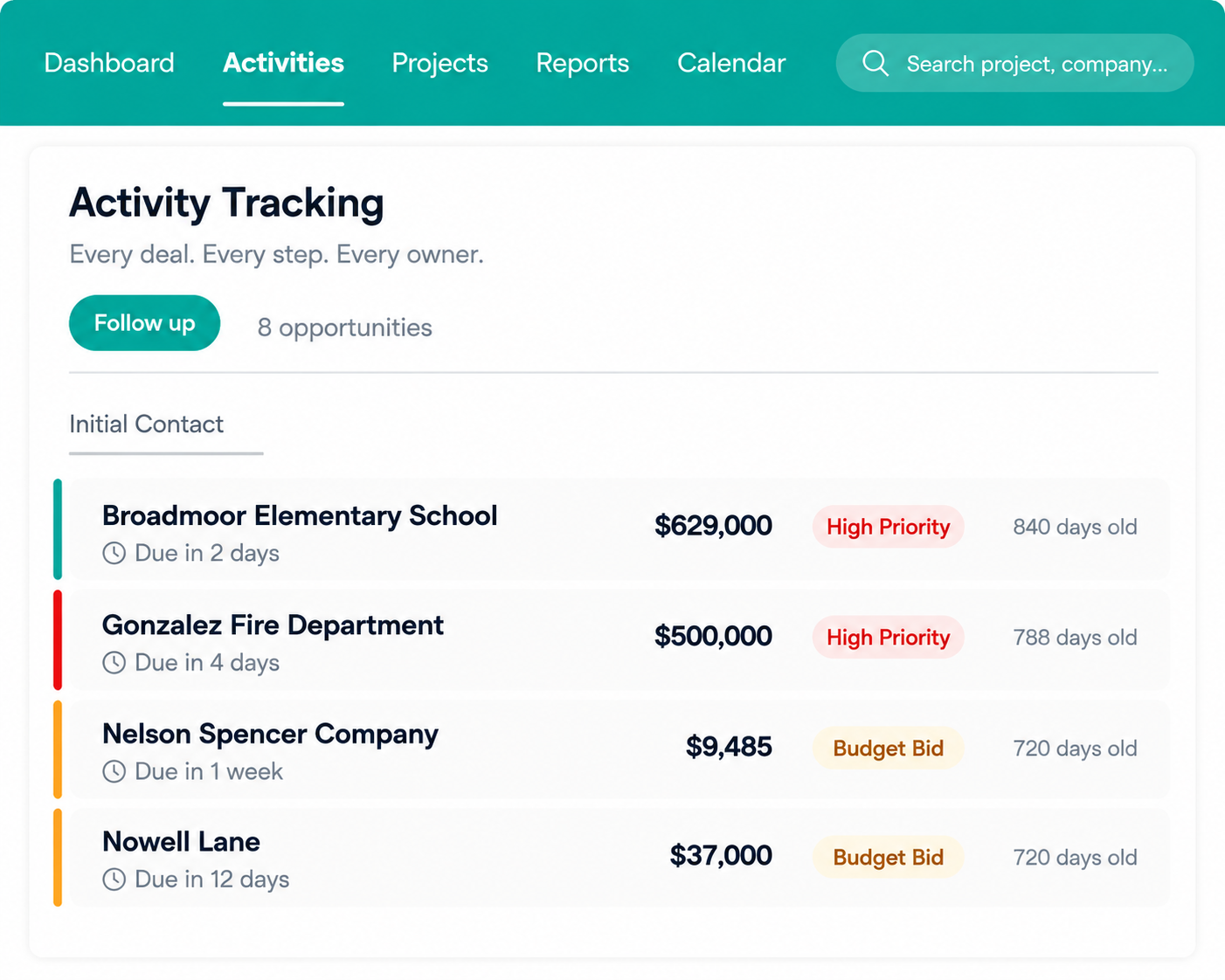
Task: Open the Dashboard nav item
Action: [109, 63]
